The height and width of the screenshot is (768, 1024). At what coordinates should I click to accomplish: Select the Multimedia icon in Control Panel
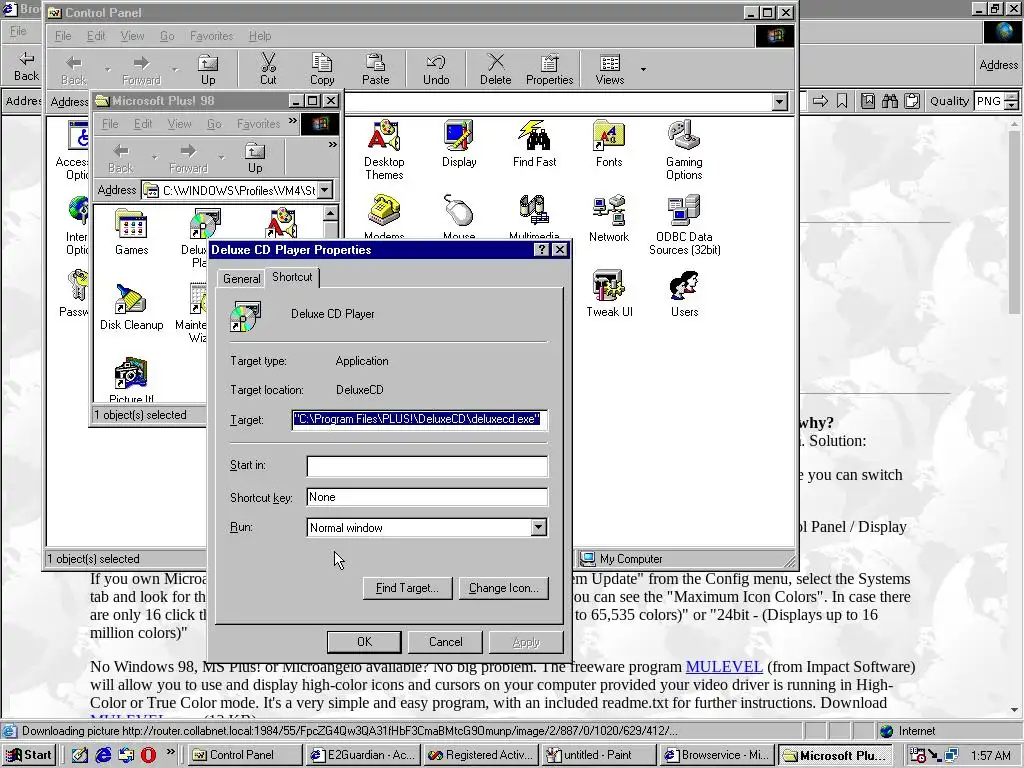534,217
